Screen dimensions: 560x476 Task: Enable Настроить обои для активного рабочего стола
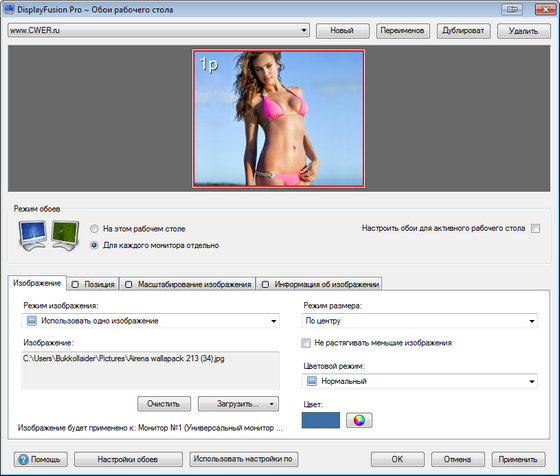pyautogui.click(x=535, y=228)
